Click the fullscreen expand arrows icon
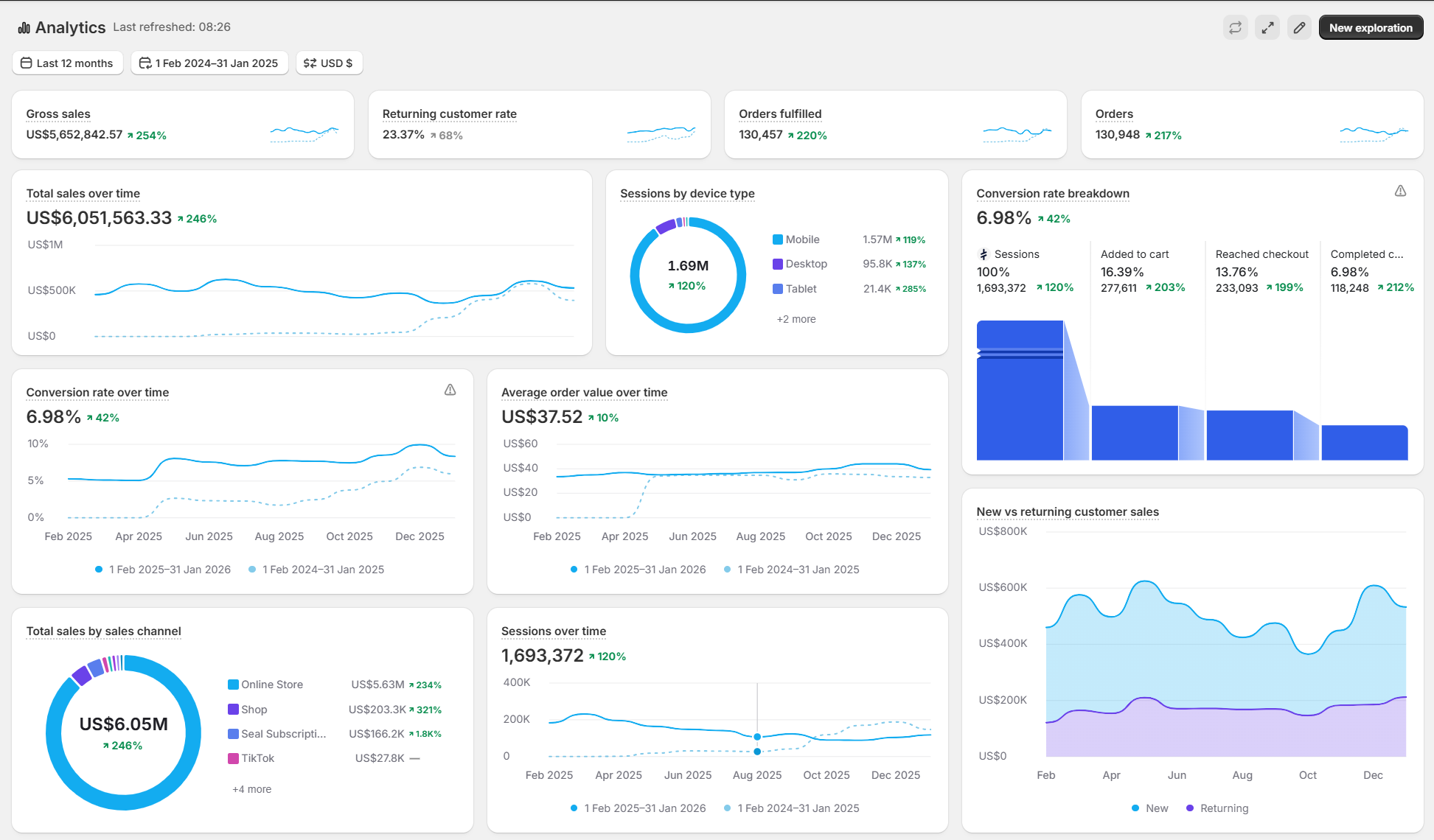 pyautogui.click(x=1267, y=28)
